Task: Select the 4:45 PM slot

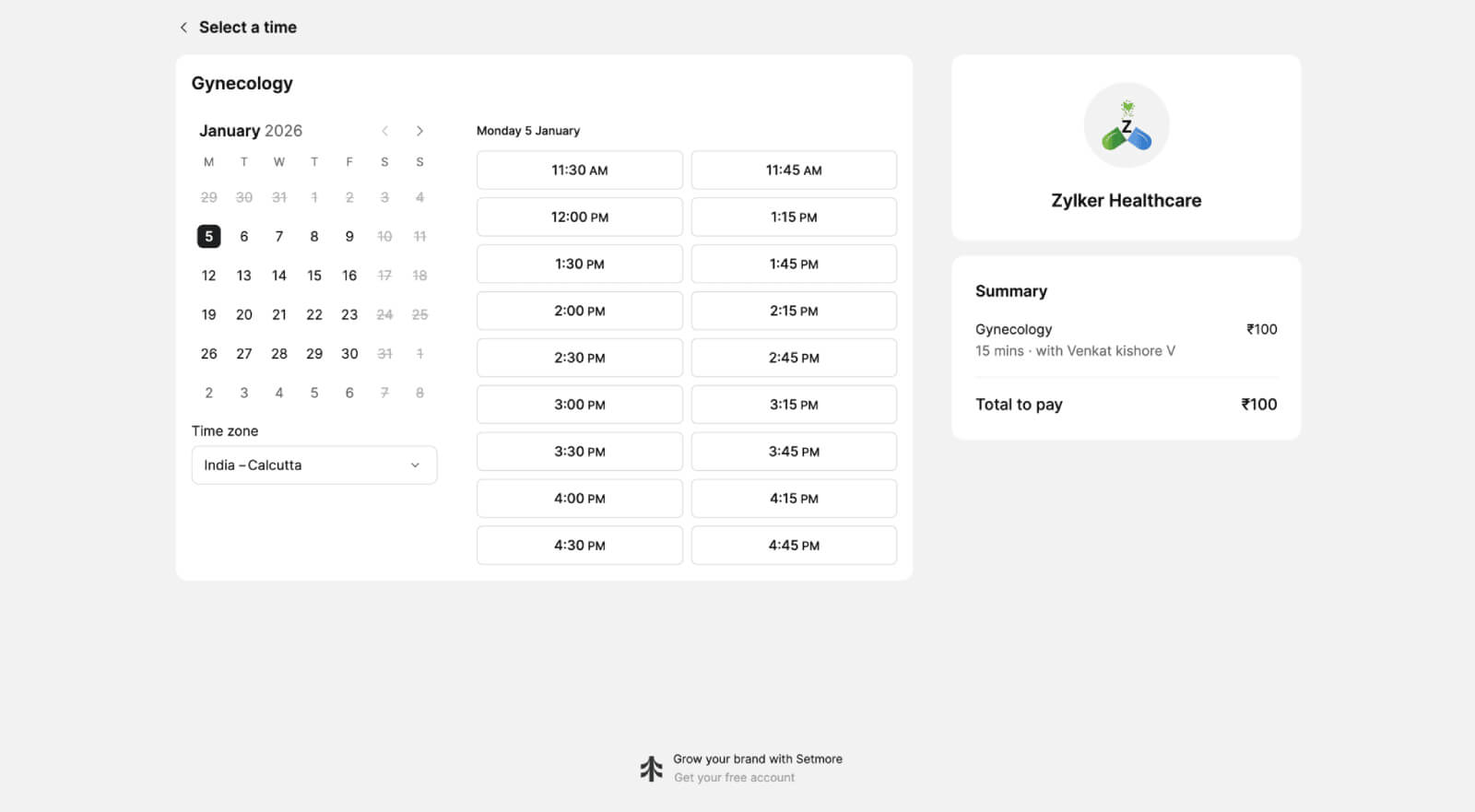Action: click(x=794, y=546)
